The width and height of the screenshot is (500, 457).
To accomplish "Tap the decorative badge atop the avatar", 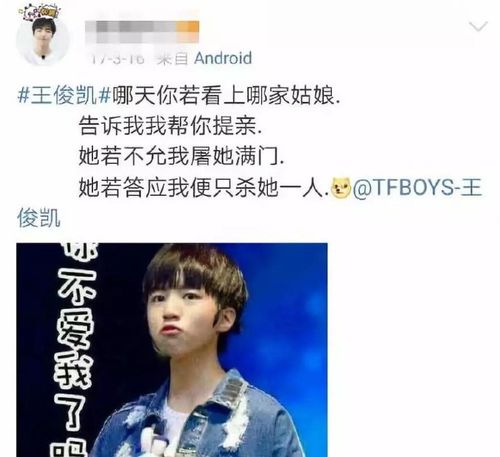I will coord(41,13).
